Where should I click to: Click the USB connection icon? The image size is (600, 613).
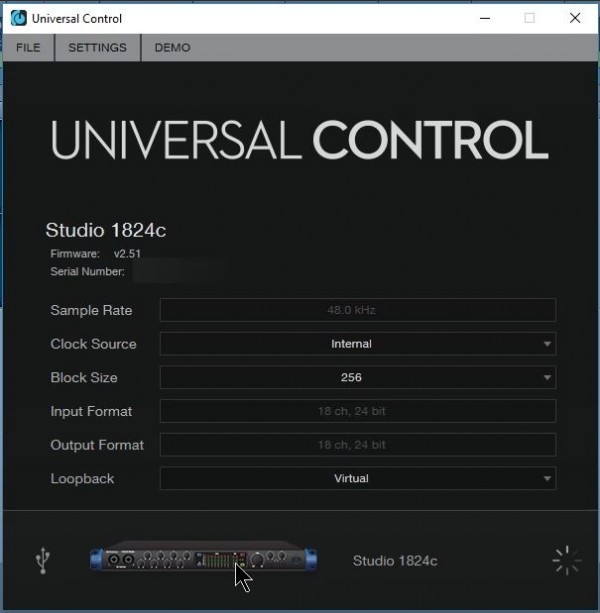click(x=43, y=560)
